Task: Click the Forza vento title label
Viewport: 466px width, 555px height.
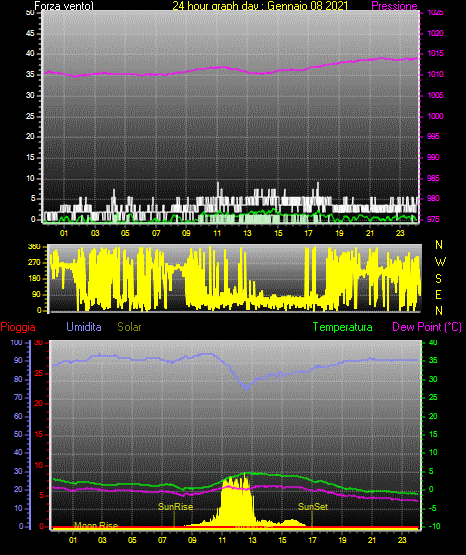Action: [x=64, y=6]
